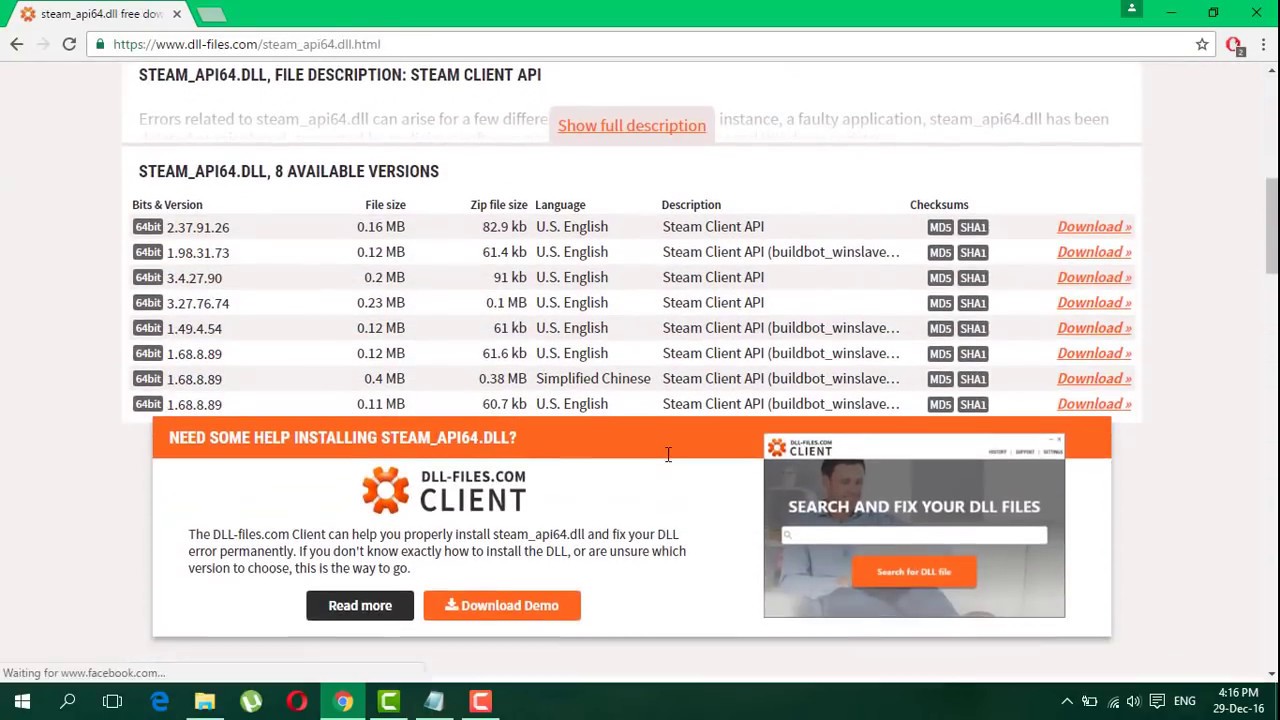Viewport: 1280px width, 720px height.
Task: Open the action center notifications icon
Action: 1158,701
